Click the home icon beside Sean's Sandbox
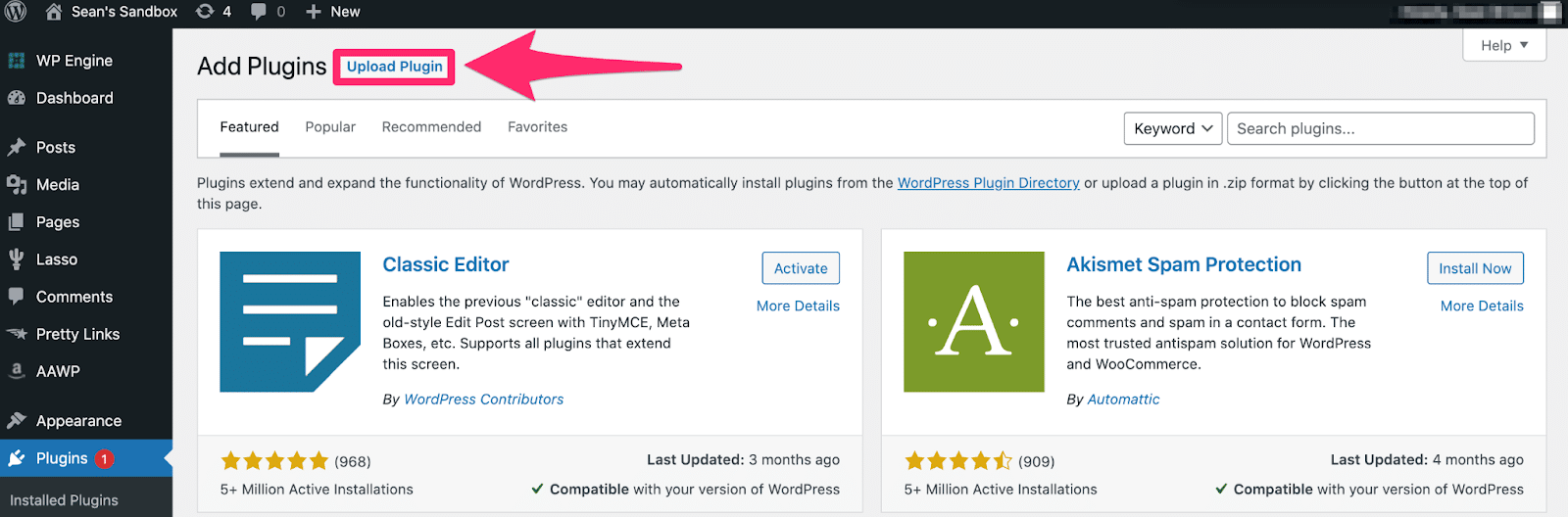The image size is (1568, 517). [54, 12]
